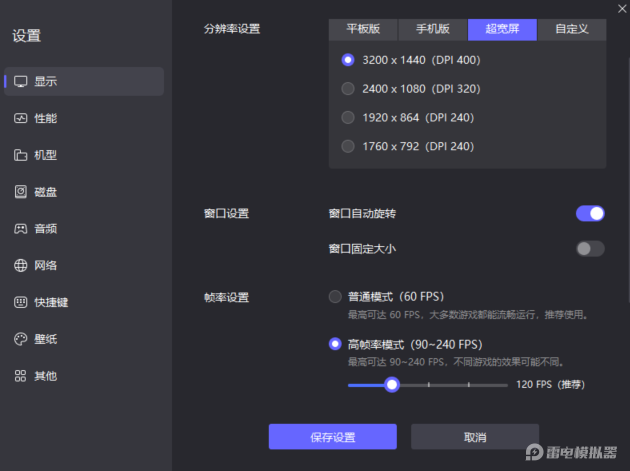The height and width of the screenshot is (471, 630).
Task: Open the 网络 settings page label
Action: click(46, 265)
